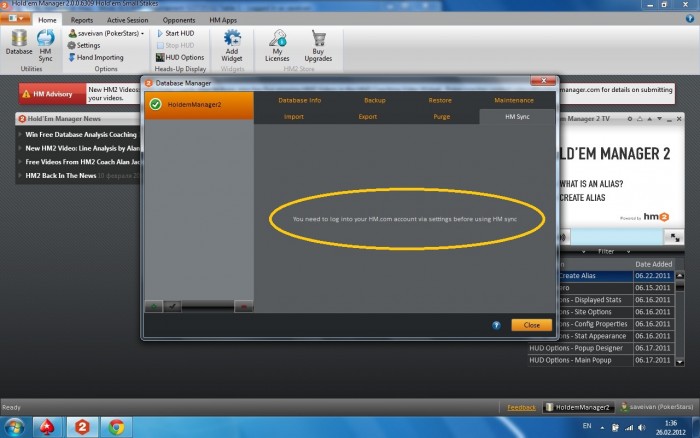Open the orange application menu dropdown
This screenshot has width=700, height=438.
coord(16,18)
